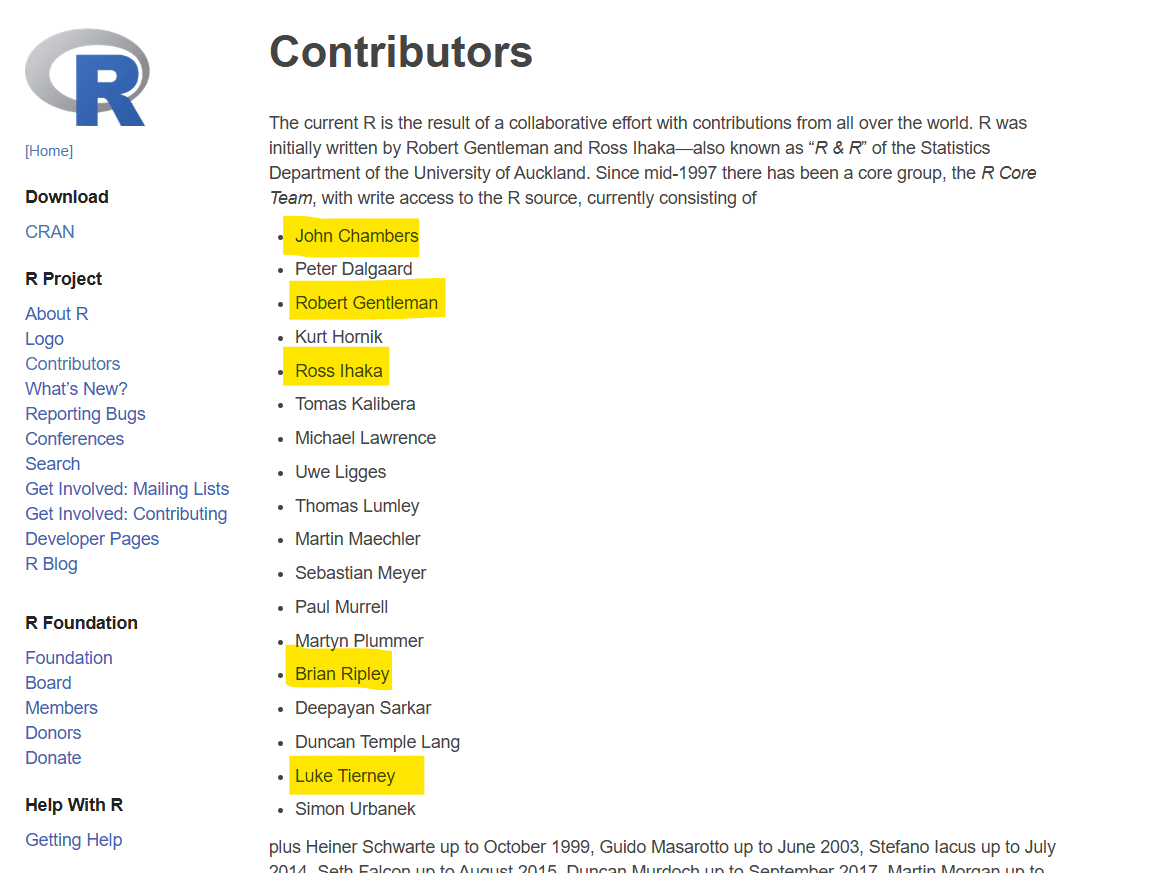Image resolution: width=1171 pixels, height=873 pixels.
Task: Click the Search sidebar link
Action: pyautogui.click(x=53, y=464)
